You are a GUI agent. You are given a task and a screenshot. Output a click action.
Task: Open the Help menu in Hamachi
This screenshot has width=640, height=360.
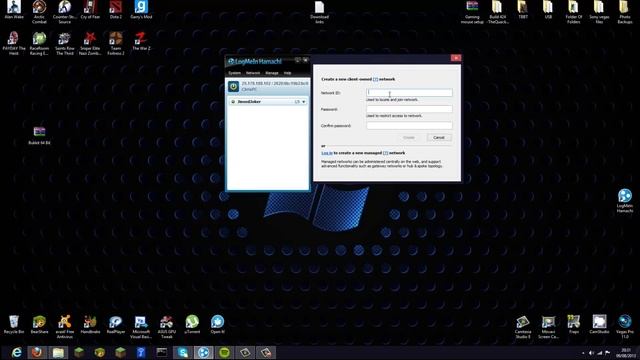coord(287,73)
